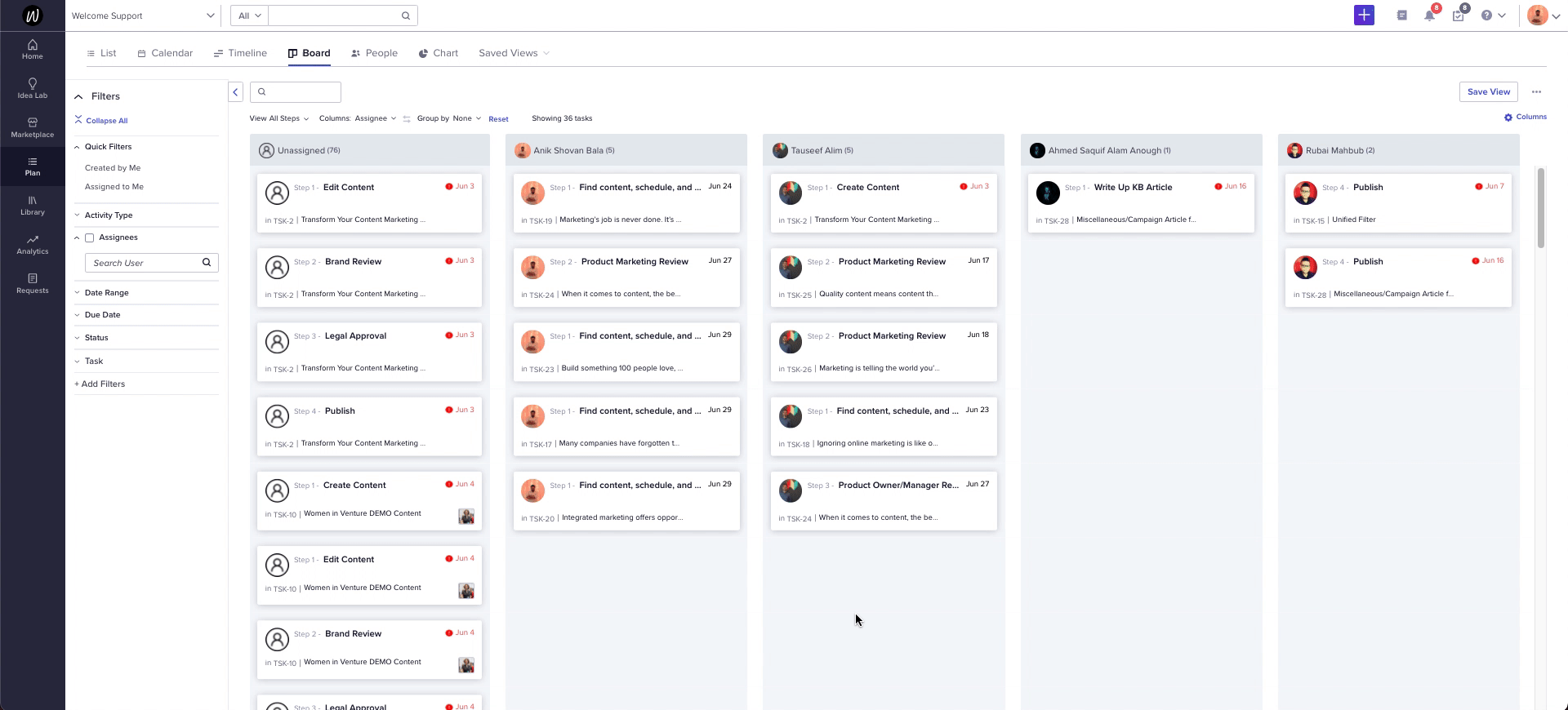
Task: Switch to the Chart view tab
Action: click(x=439, y=53)
